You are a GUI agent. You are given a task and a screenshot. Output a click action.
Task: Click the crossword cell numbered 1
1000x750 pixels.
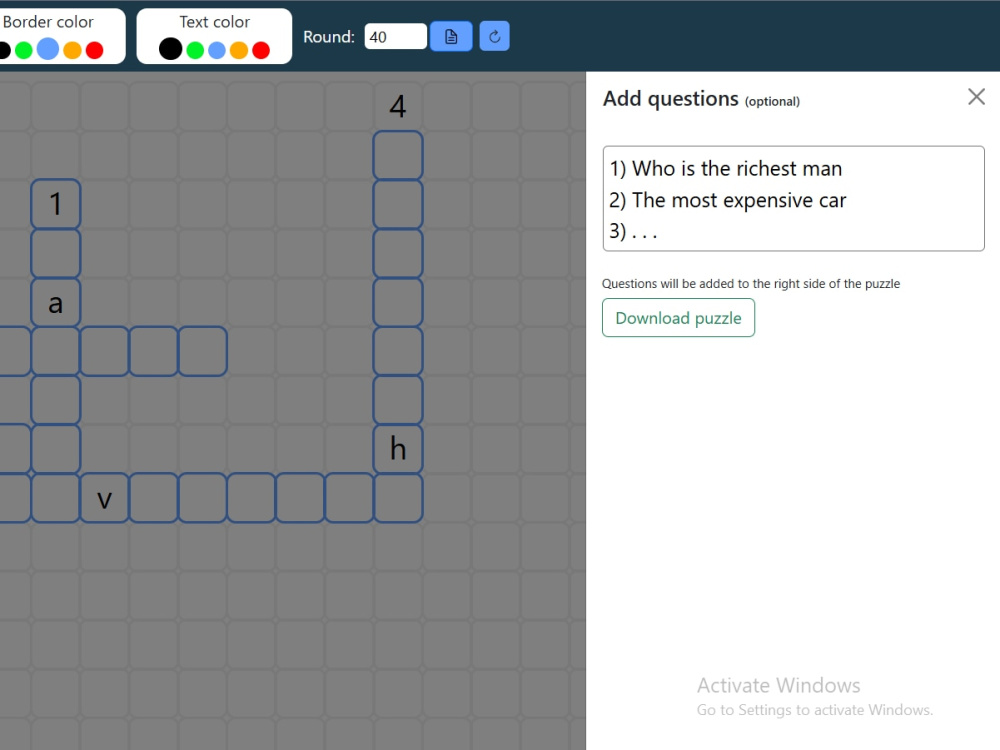coord(55,204)
